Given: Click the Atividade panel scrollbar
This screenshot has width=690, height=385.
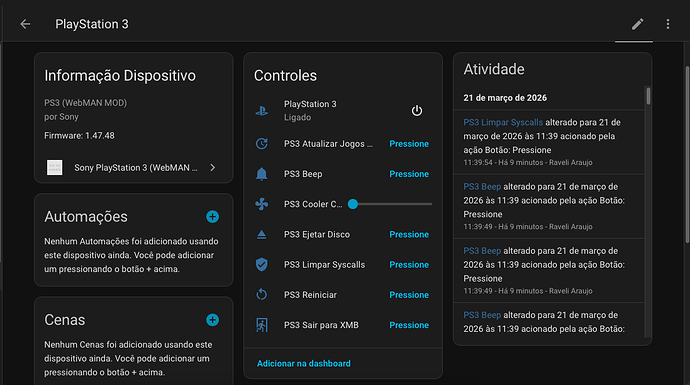Looking at the screenshot, I should tap(648, 96).
